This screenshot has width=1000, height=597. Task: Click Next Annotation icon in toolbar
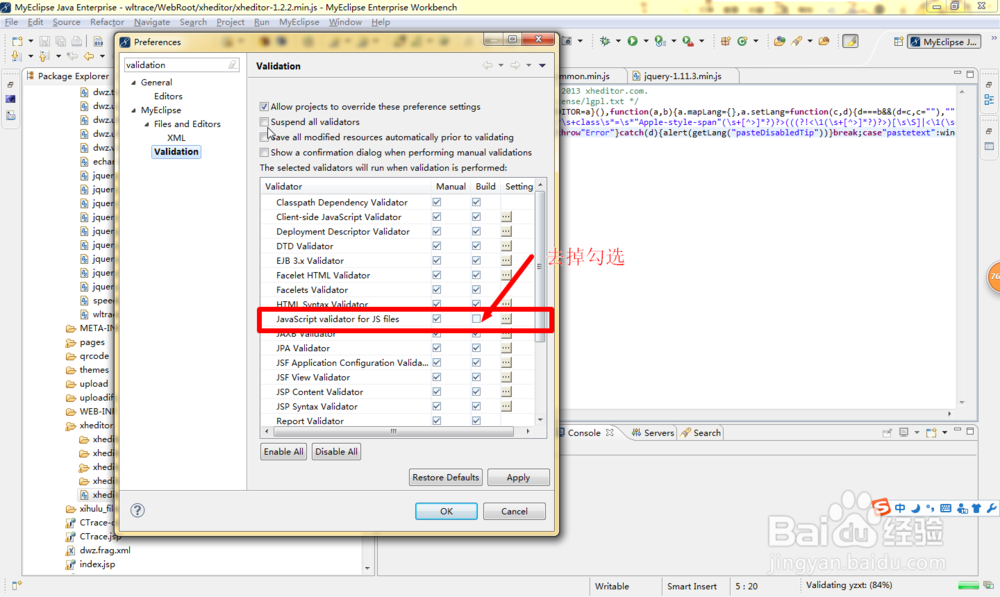15,56
